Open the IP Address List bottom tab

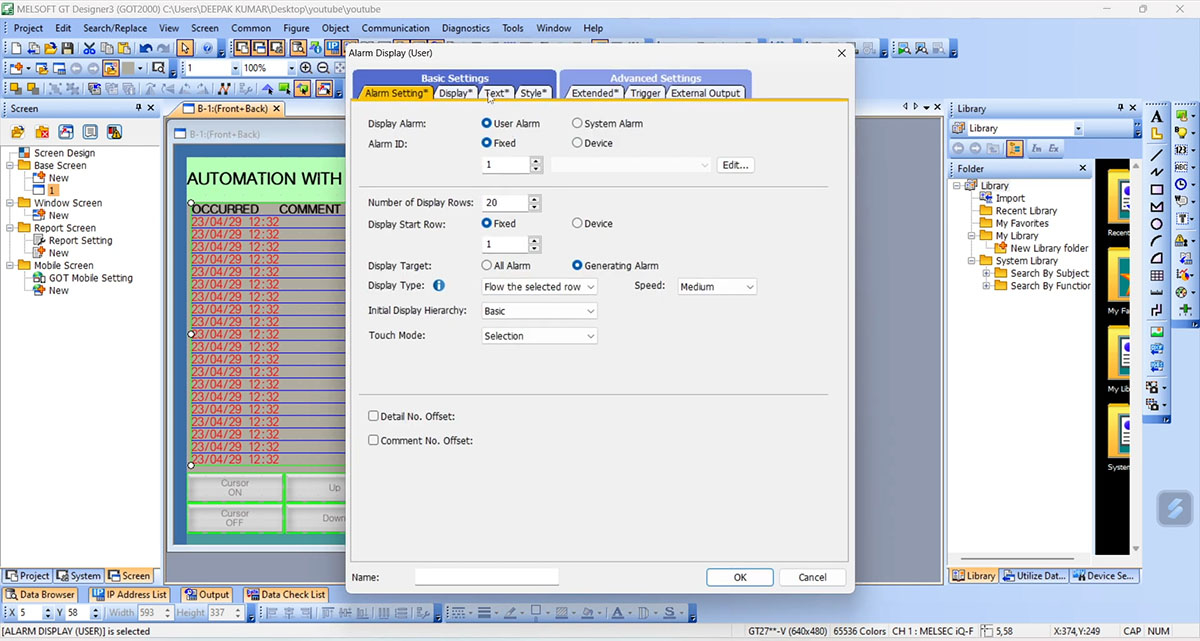pos(129,594)
